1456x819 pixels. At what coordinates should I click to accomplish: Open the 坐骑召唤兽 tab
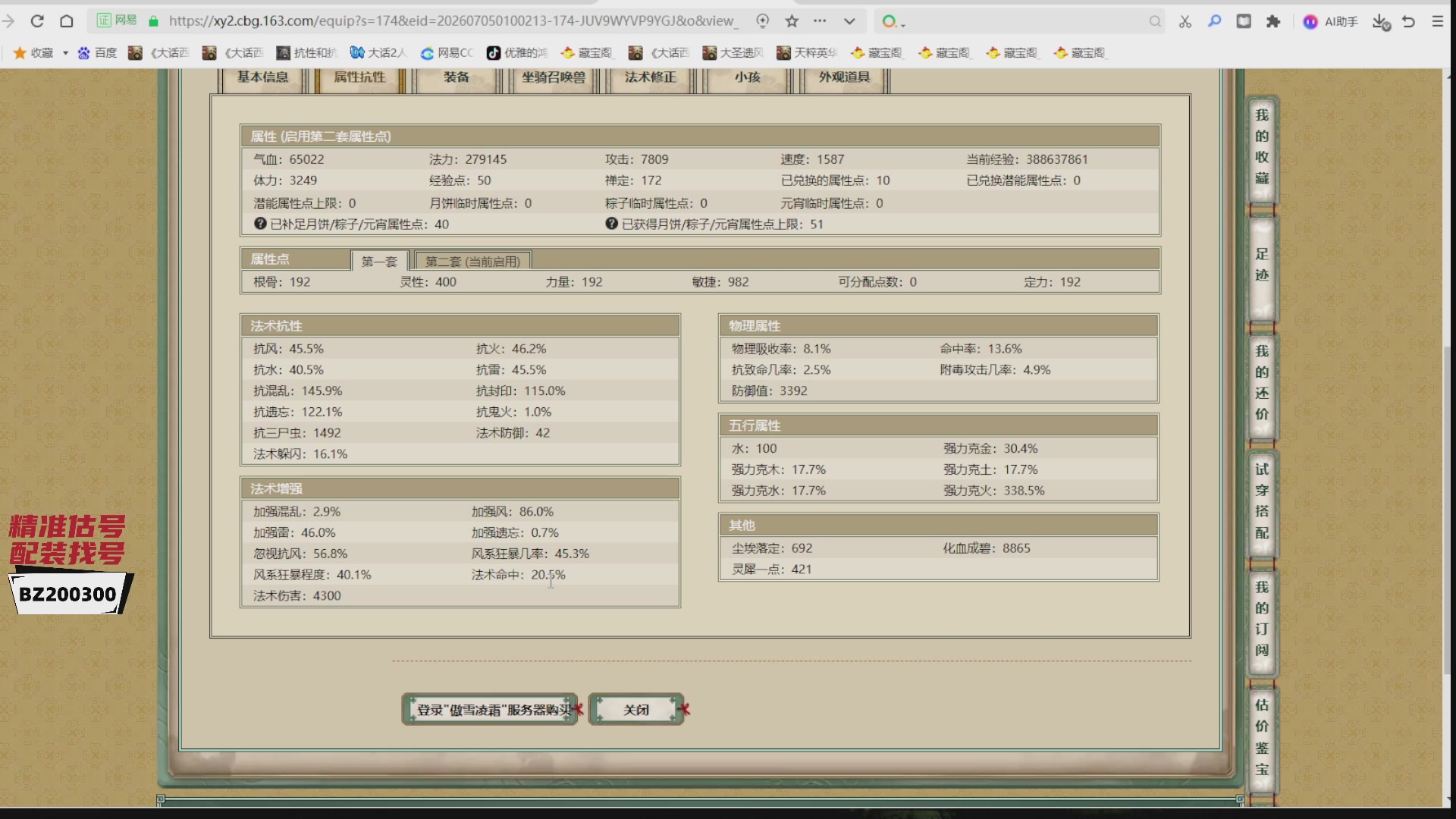(554, 77)
